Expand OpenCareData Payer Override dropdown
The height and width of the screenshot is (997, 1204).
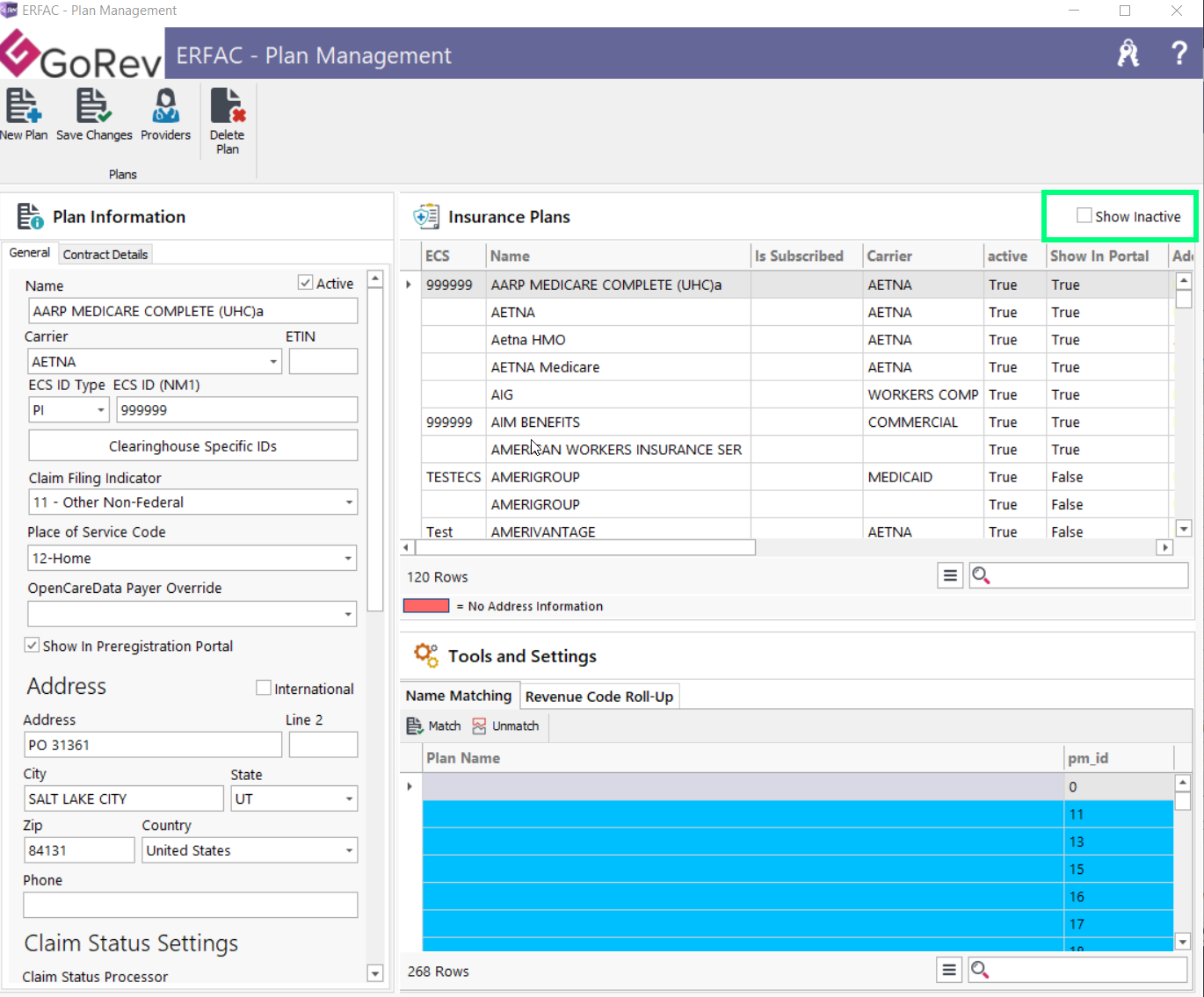349,614
